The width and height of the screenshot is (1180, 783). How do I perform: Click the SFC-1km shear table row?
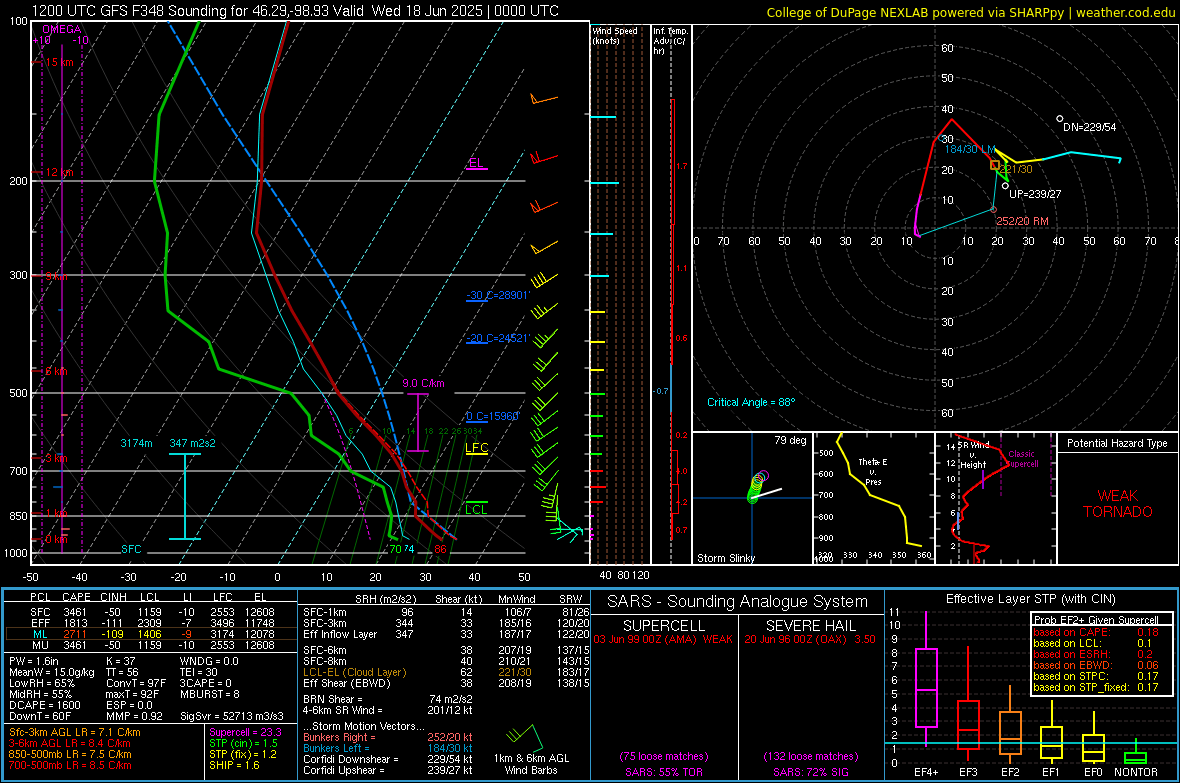click(x=446, y=613)
